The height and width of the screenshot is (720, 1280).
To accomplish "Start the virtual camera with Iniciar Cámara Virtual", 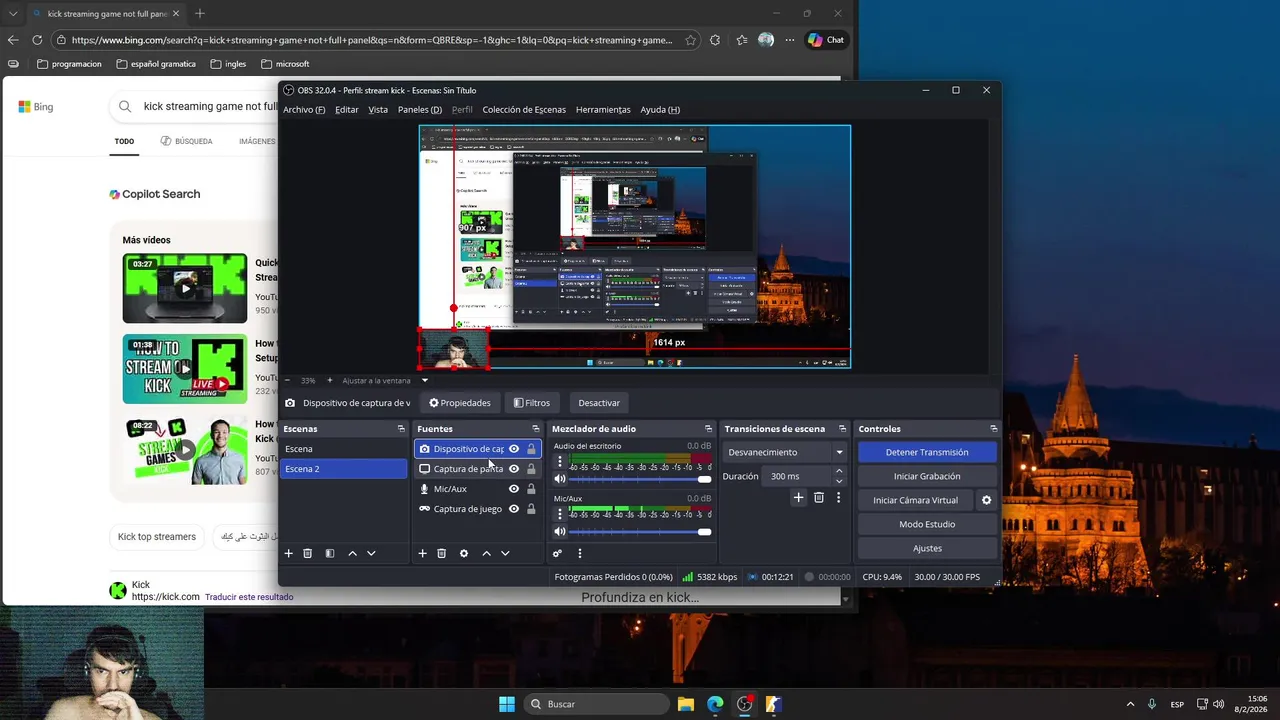I will [915, 500].
